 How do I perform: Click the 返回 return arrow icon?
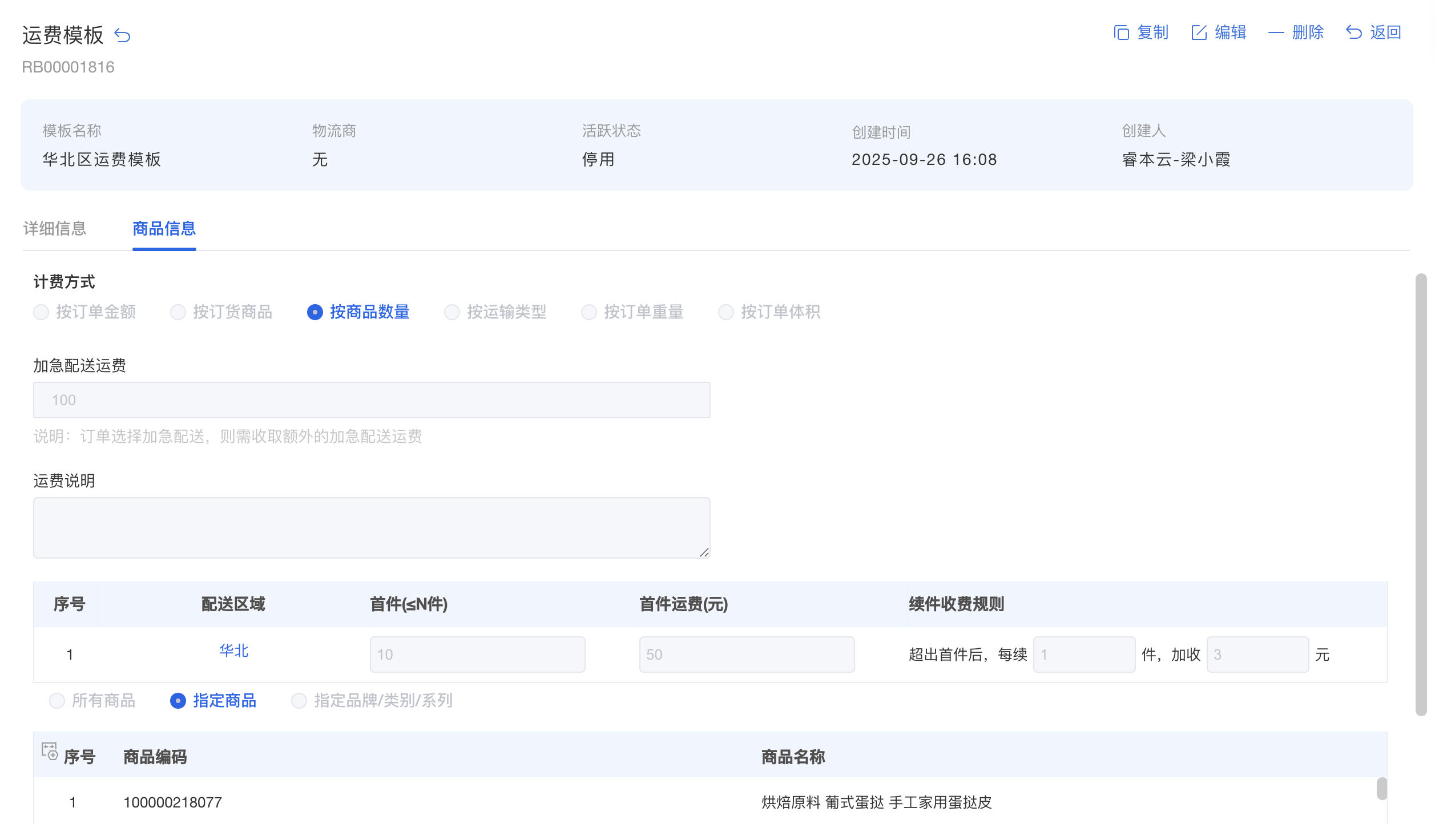1354,33
